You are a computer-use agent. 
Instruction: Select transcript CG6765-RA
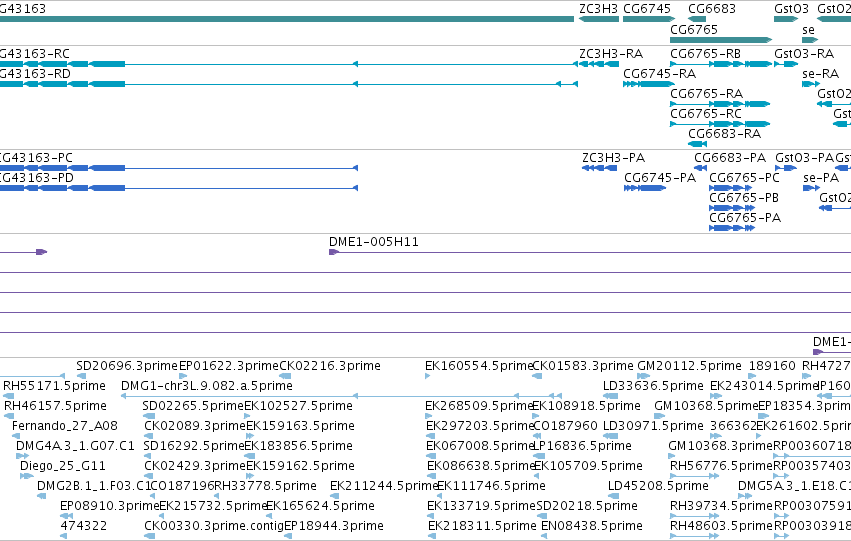pyautogui.click(x=720, y=104)
